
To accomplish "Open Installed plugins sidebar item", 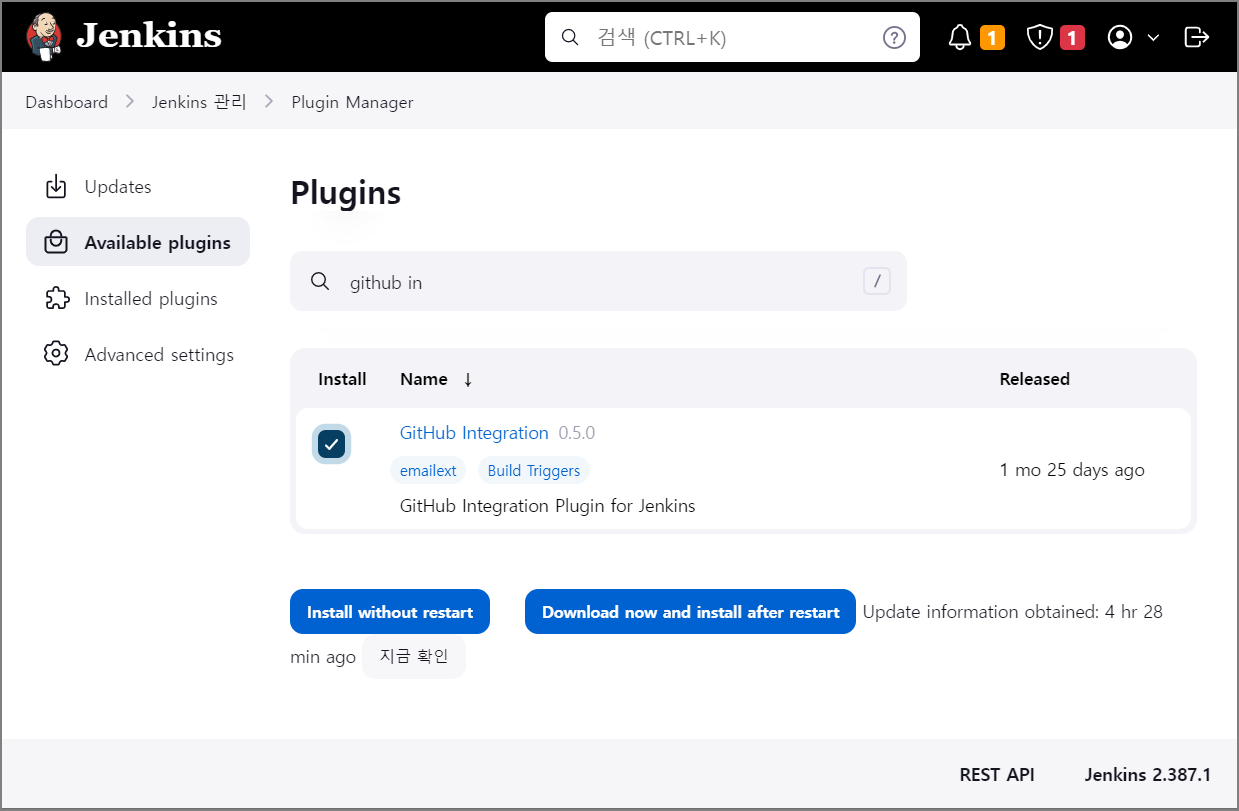I will pyautogui.click(x=138, y=299).
